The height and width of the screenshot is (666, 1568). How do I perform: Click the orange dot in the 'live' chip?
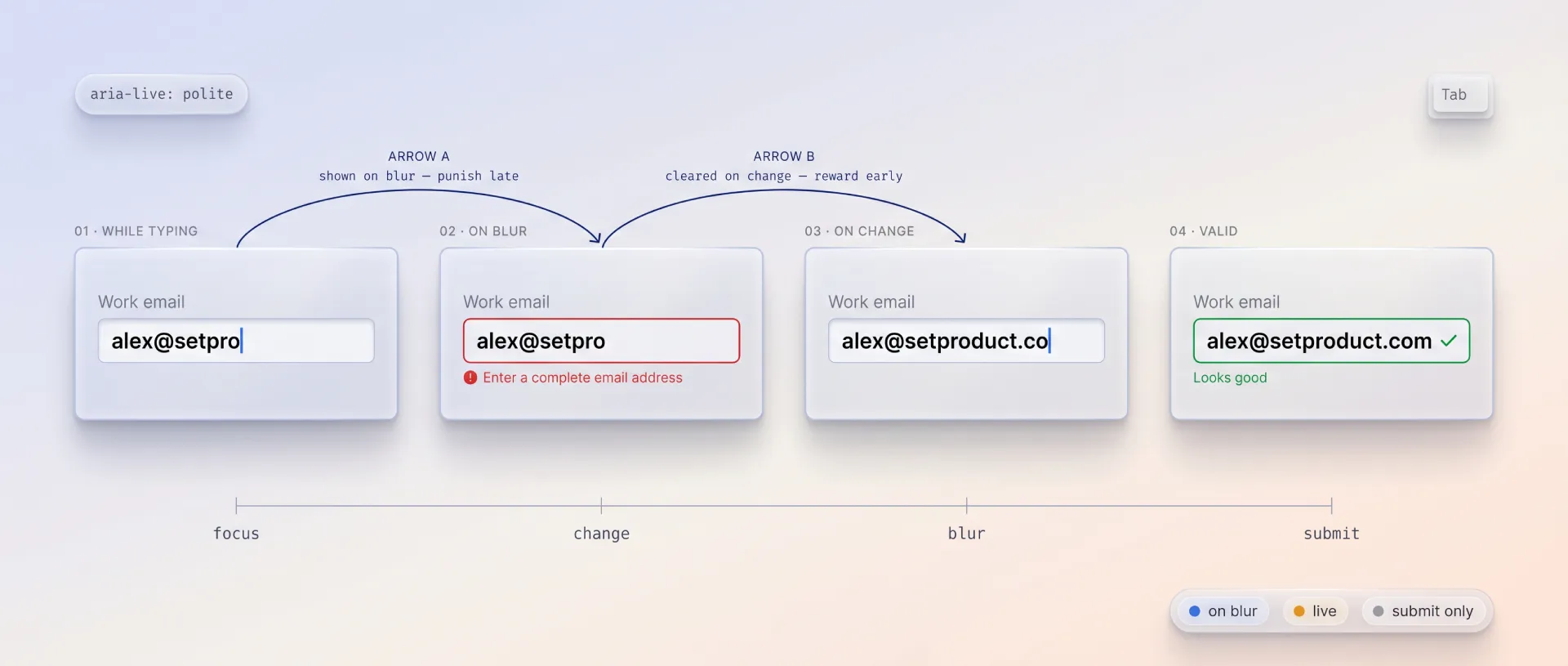tap(1298, 611)
